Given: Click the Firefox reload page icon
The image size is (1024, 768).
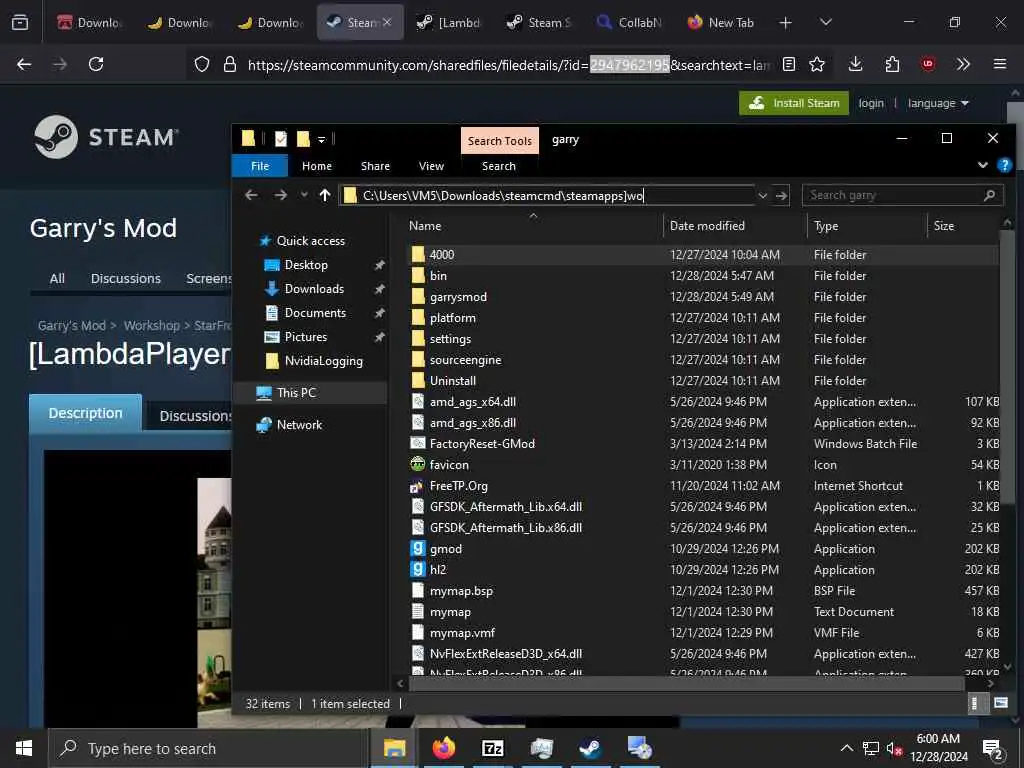Looking at the screenshot, I should tap(96, 64).
